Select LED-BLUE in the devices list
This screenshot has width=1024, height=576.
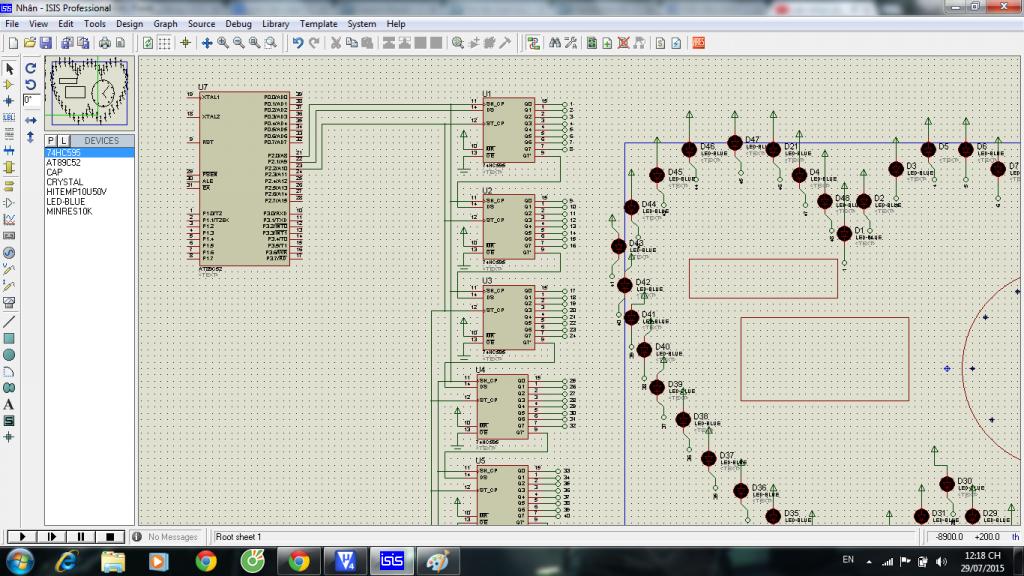66,201
